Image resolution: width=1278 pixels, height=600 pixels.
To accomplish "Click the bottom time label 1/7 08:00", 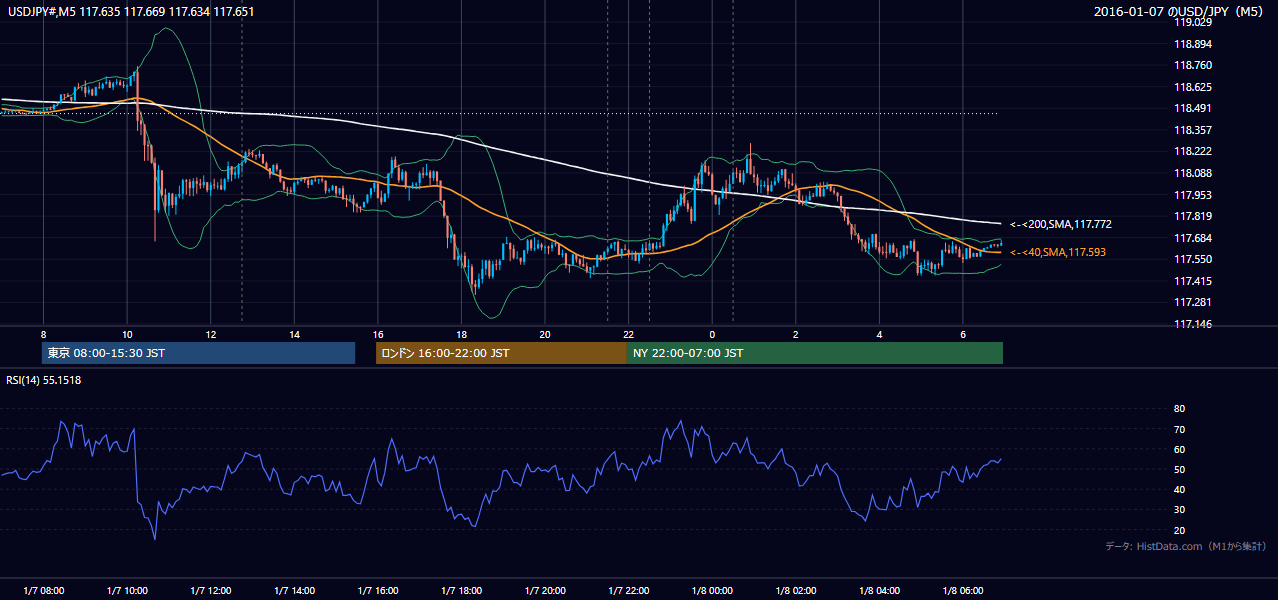I will pos(43,590).
